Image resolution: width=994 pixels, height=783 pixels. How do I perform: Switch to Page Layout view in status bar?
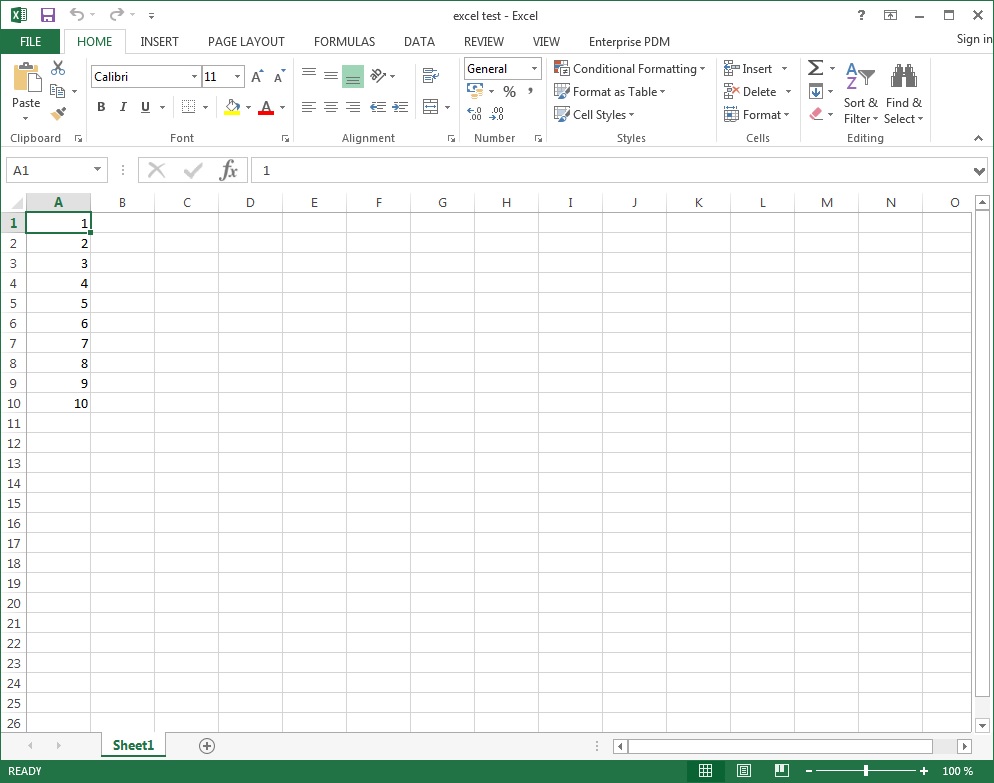click(x=744, y=771)
